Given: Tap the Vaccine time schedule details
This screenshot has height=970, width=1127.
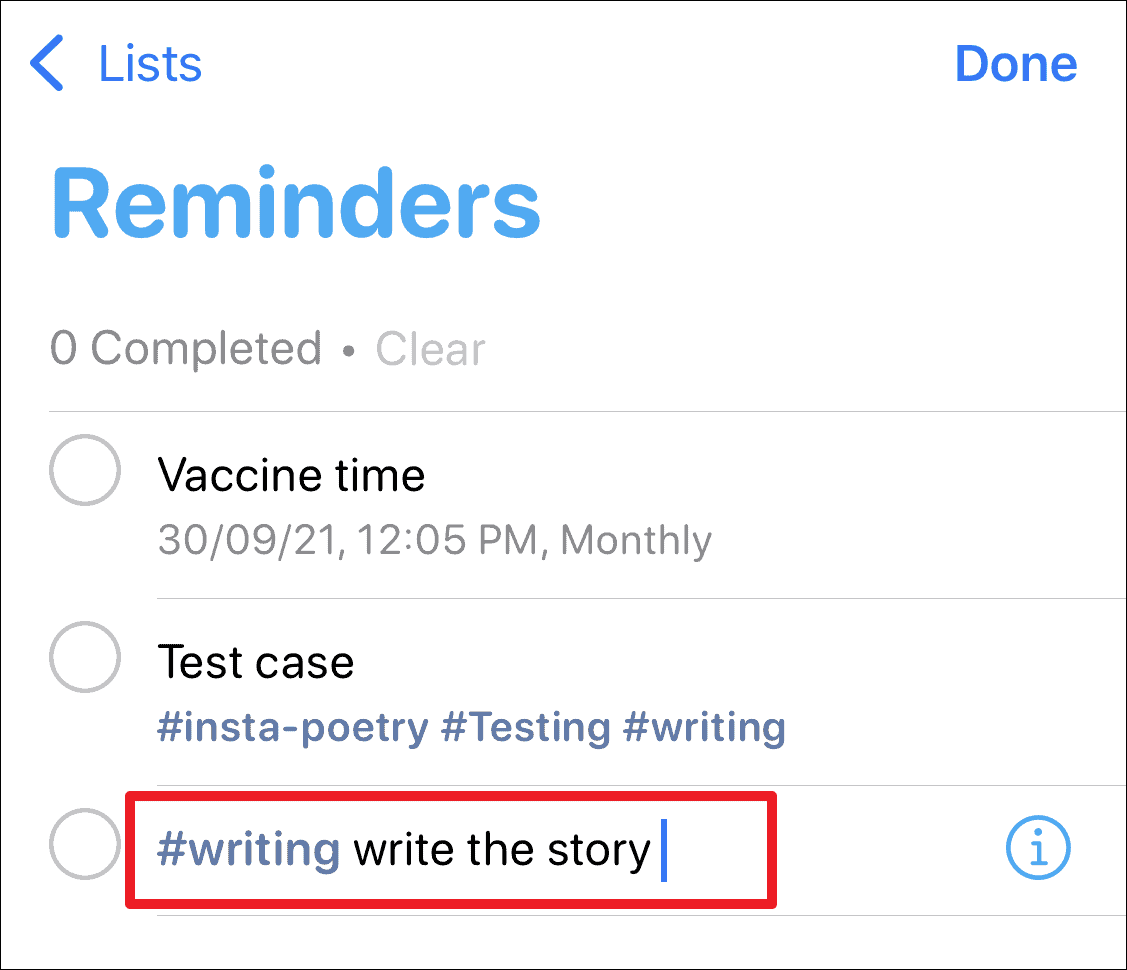Looking at the screenshot, I should (433, 539).
